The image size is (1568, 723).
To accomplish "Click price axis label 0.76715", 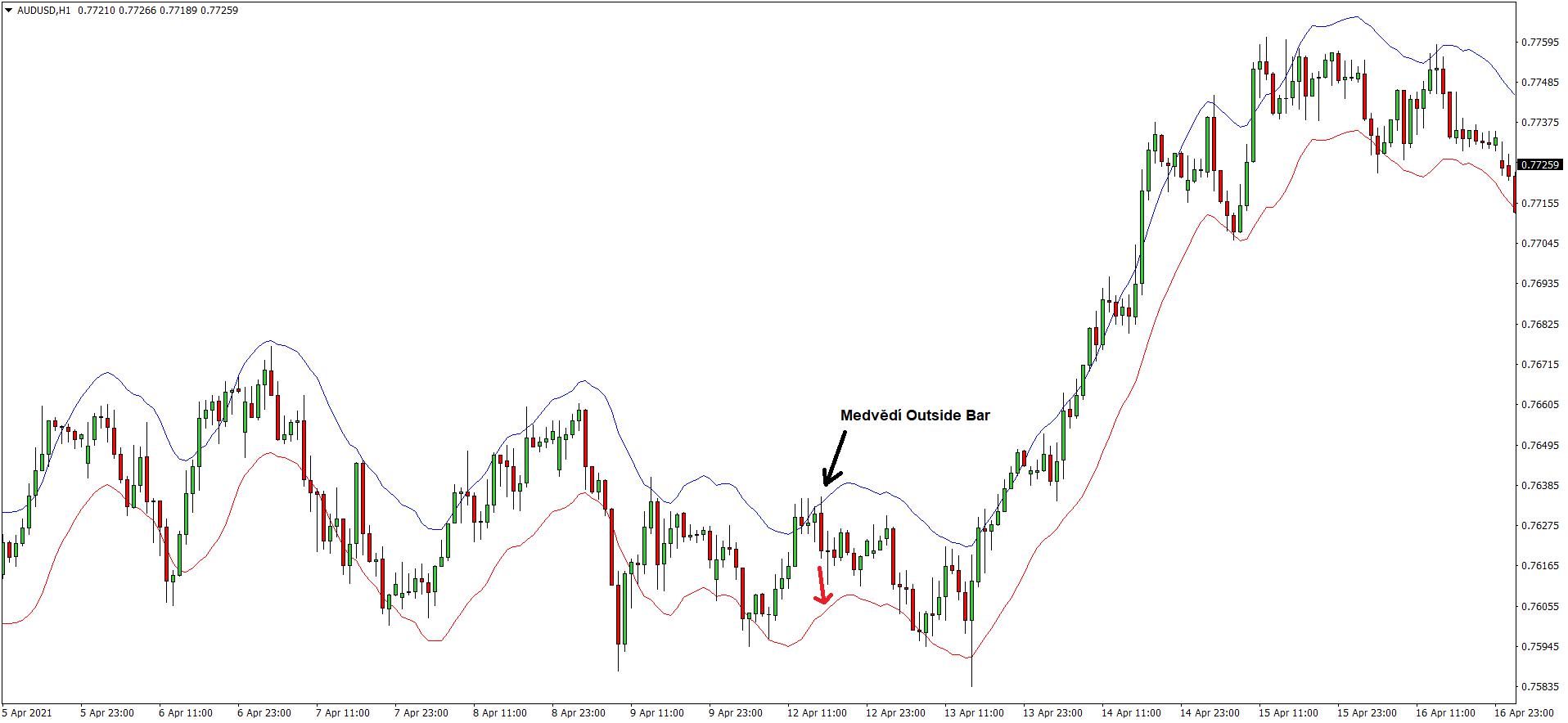I will pyautogui.click(x=1539, y=364).
